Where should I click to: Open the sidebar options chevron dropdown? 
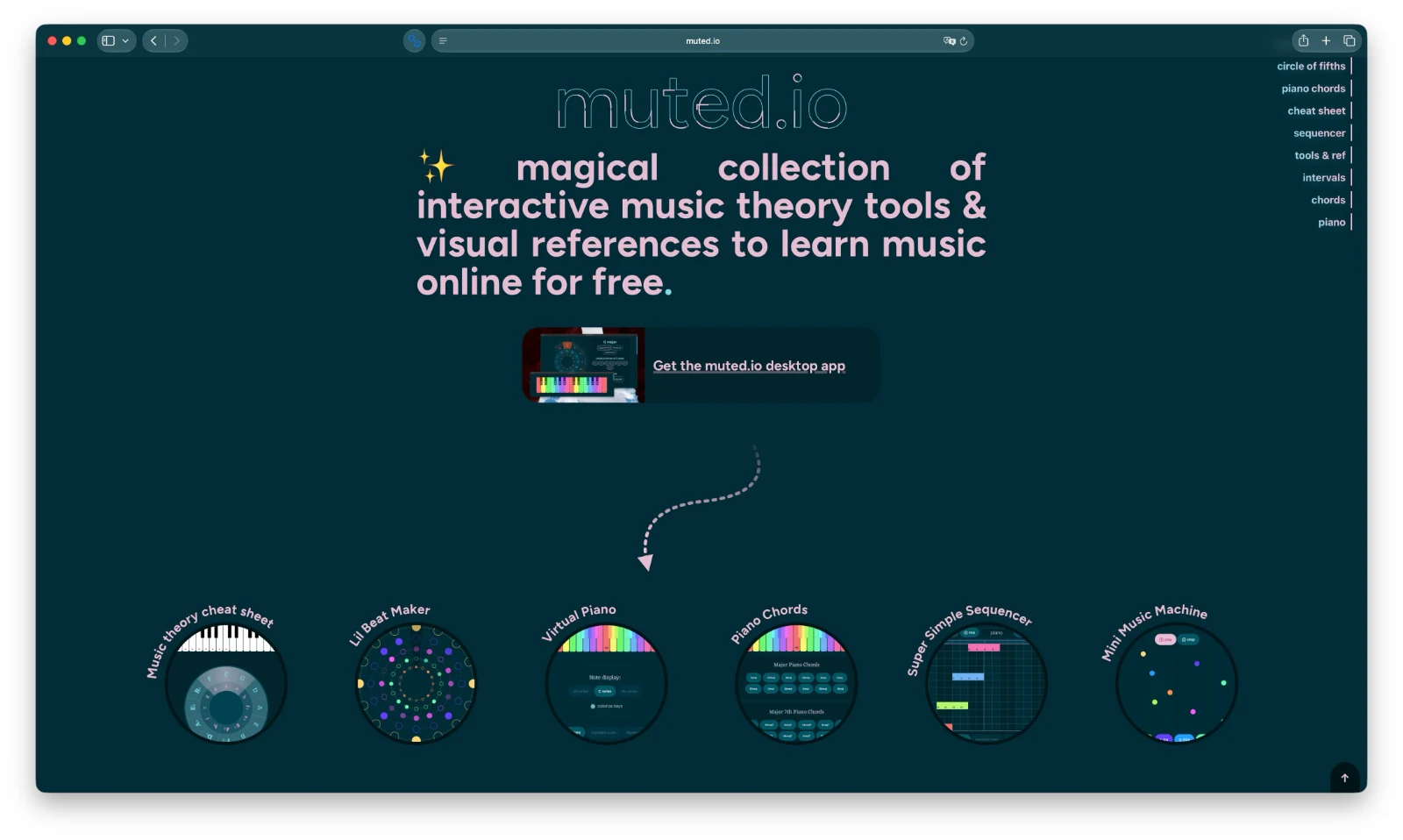tap(126, 41)
